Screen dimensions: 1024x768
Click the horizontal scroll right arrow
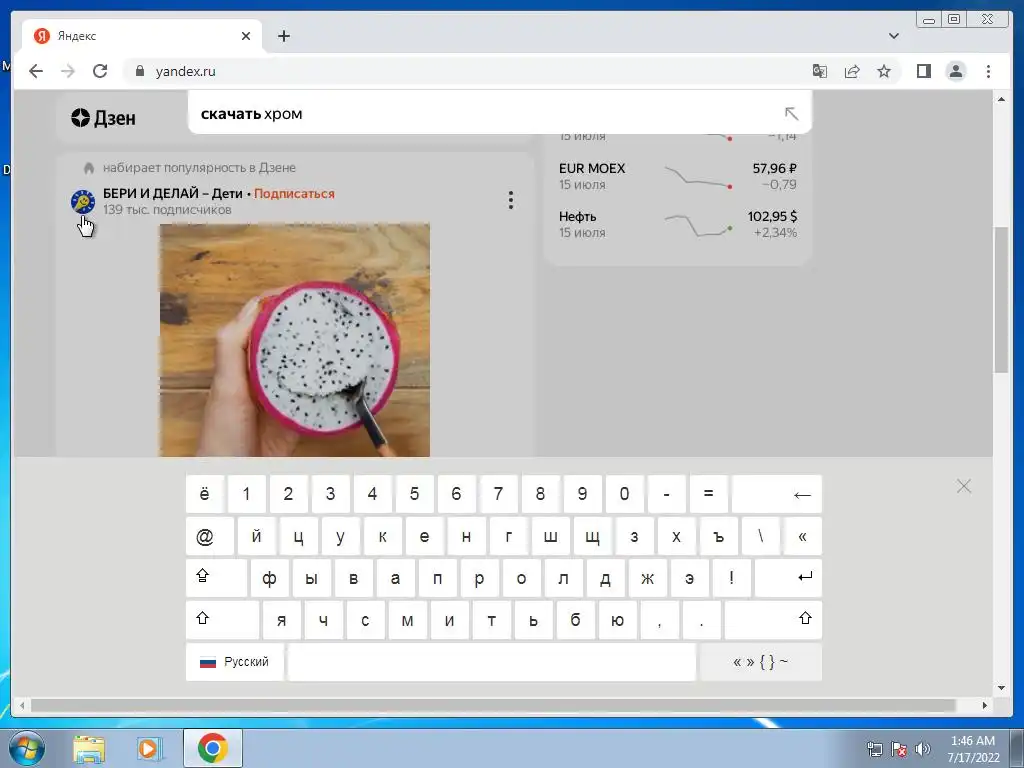point(985,705)
